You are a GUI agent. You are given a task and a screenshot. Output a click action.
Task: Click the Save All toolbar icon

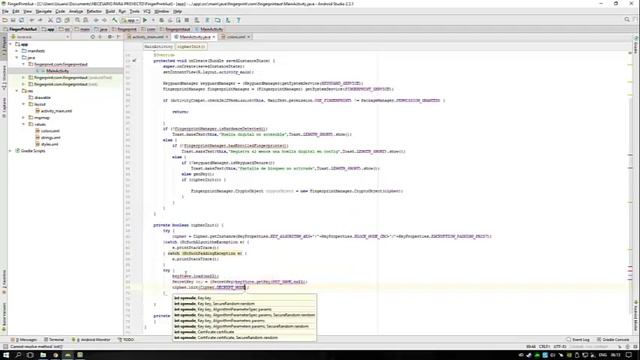point(13,20)
